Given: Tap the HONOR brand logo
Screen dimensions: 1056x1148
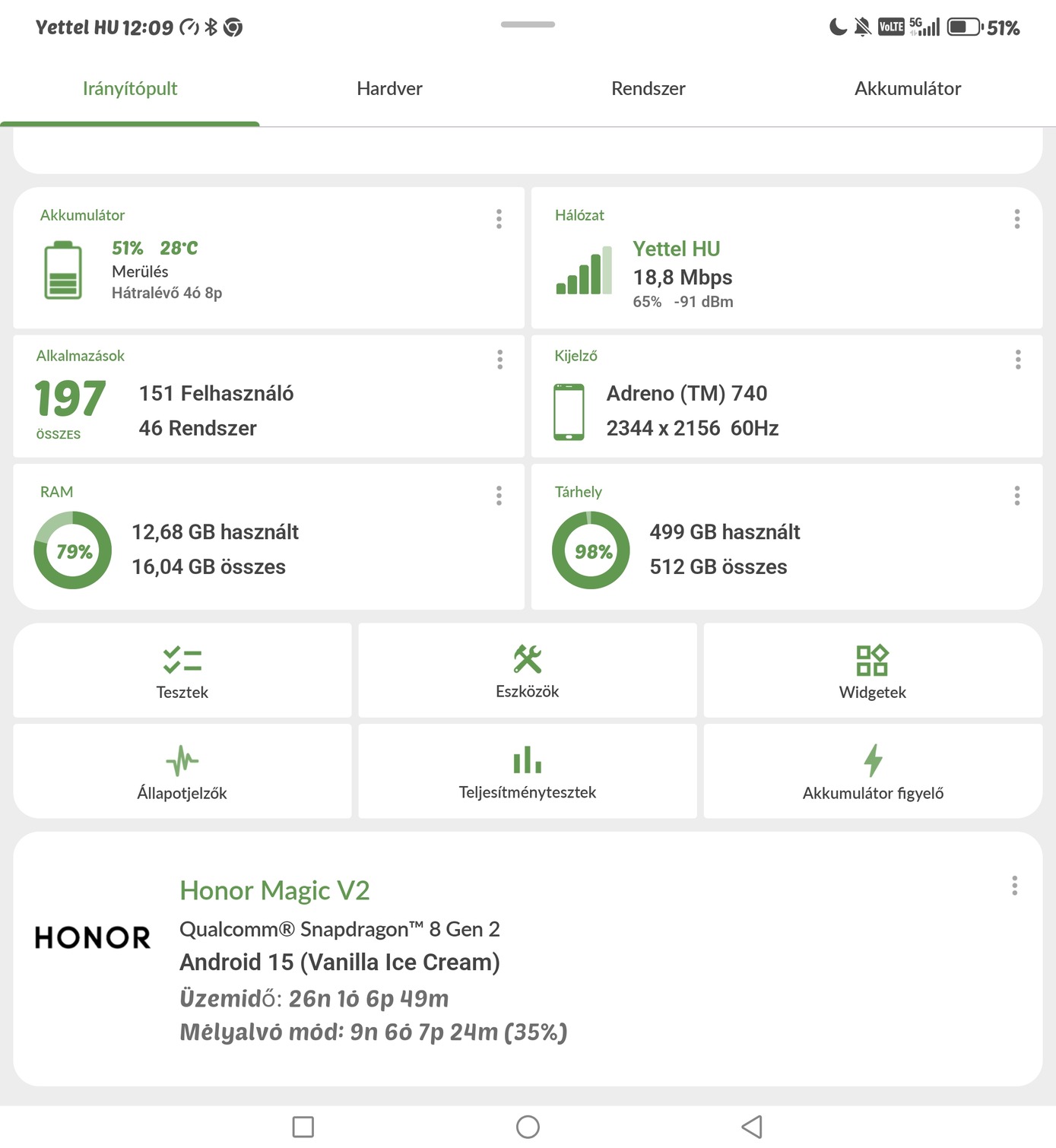Looking at the screenshot, I should [93, 937].
